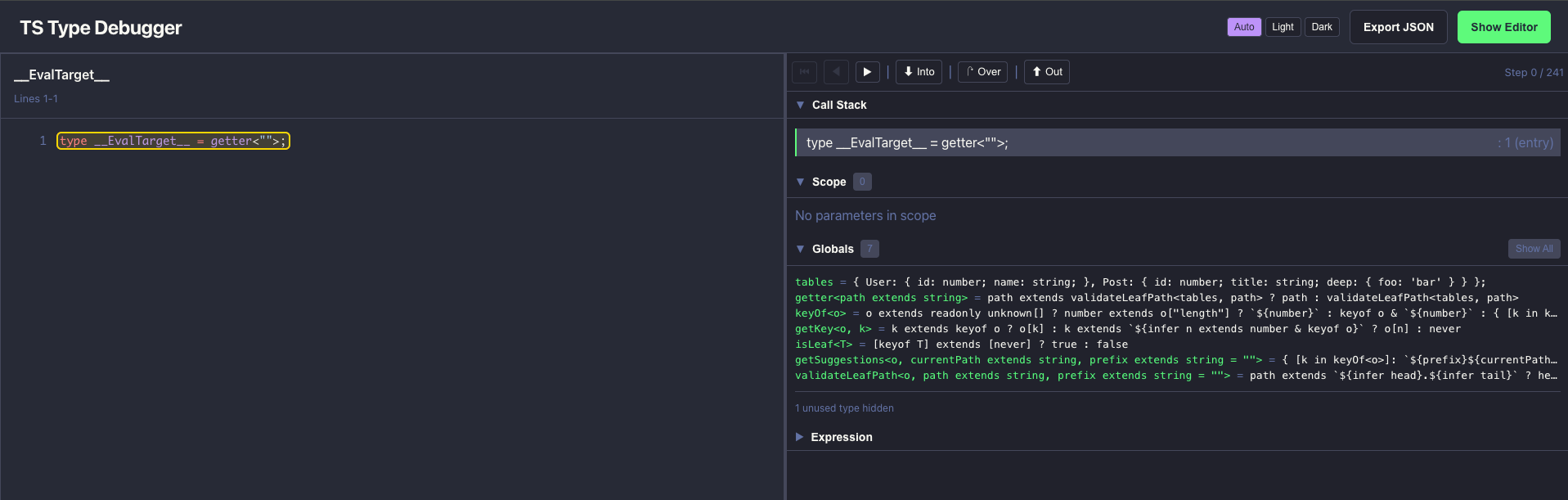Click line number 1 in gutter
The image size is (1568, 500).
click(43, 141)
